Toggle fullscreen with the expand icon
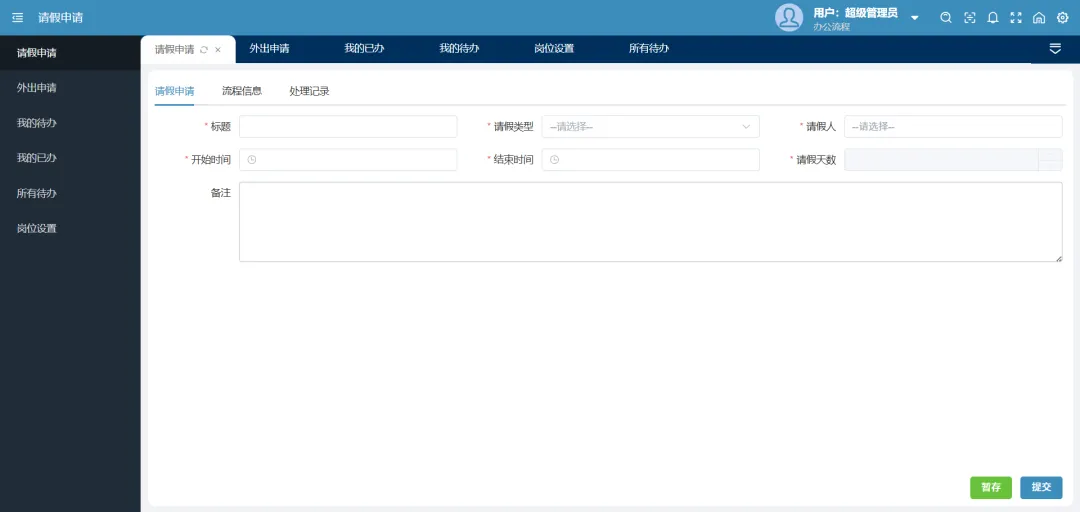The height and width of the screenshot is (512, 1080). pyautogui.click(x=1016, y=18)
